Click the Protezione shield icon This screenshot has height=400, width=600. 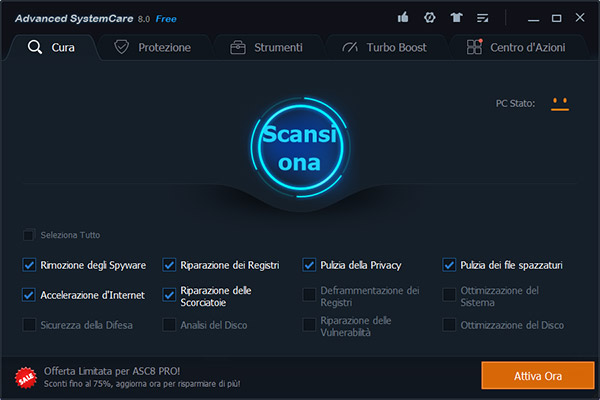click(x=121, y=47)
